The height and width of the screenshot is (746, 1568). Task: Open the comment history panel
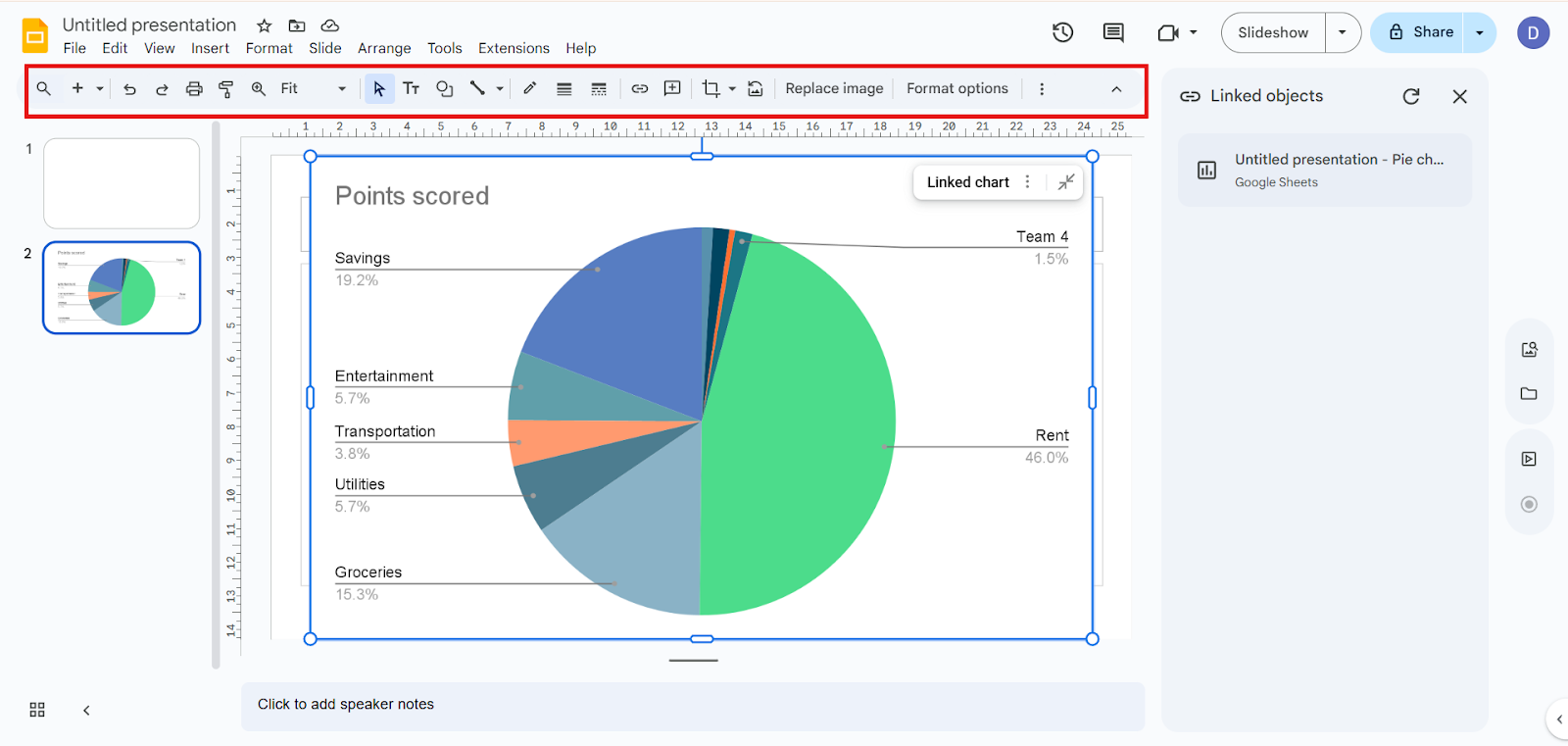pos(1113,32)
